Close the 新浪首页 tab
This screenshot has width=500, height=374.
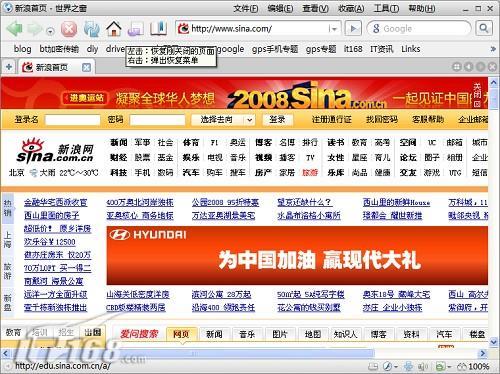86,68
